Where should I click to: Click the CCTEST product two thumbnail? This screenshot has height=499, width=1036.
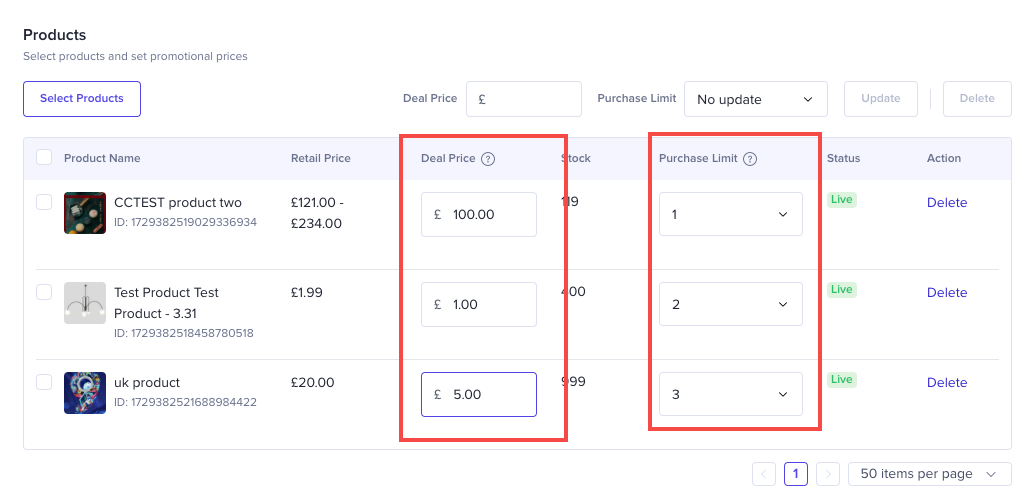(x=85, y=213)
